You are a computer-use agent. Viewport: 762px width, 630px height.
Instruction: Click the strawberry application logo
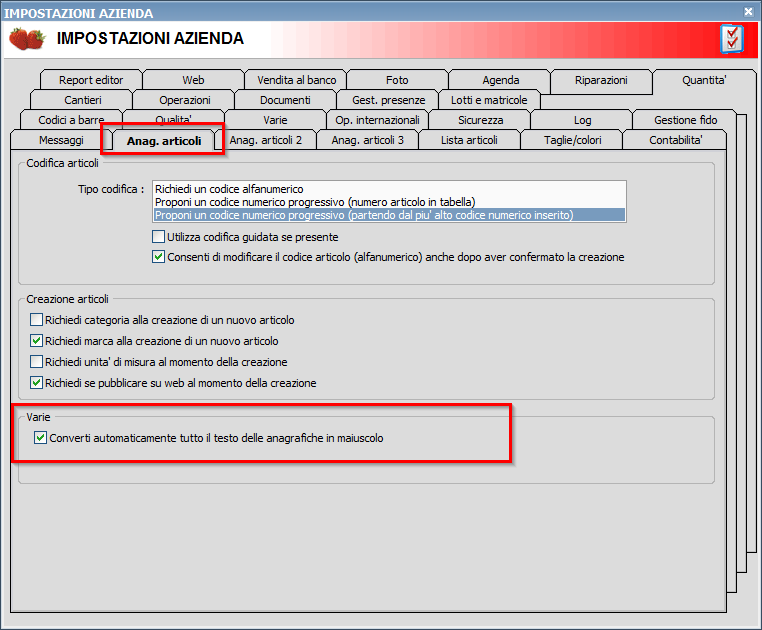point(27,39)
